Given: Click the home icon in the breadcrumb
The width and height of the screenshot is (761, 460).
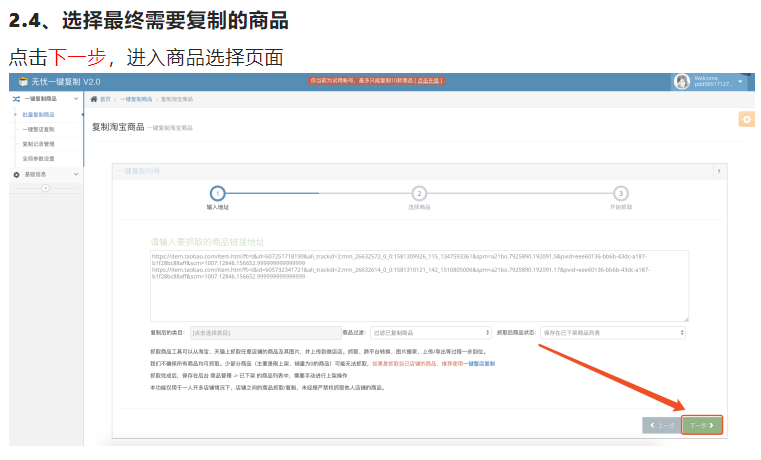Looking at the screenshot, I should tap(94, 99).
